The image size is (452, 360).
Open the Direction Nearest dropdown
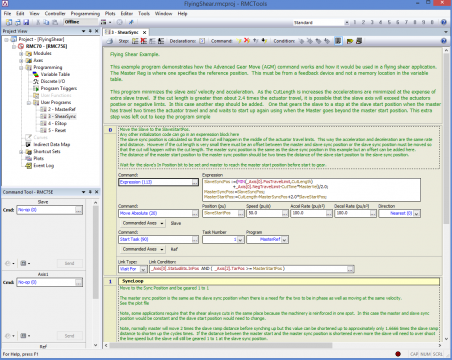click(x=417, y=213)
